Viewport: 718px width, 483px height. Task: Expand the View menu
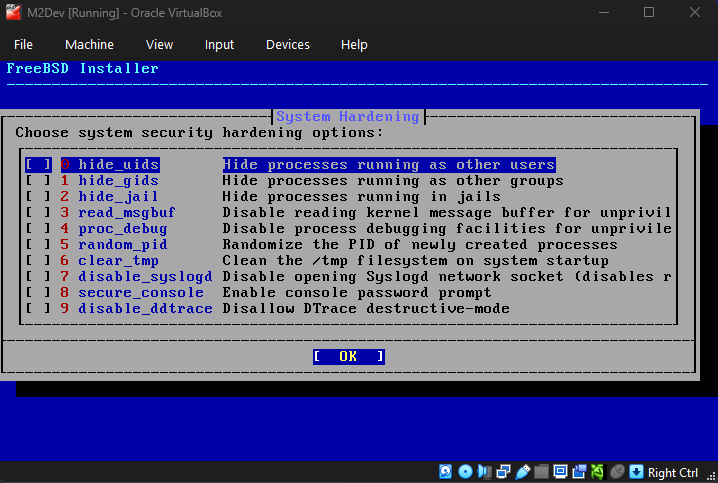coord(159,45)
